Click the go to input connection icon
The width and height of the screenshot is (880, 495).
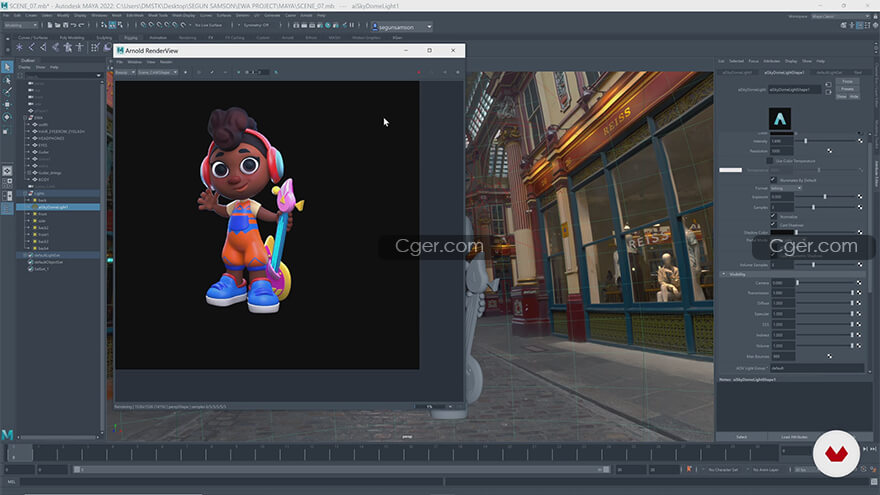pos(828,85)
